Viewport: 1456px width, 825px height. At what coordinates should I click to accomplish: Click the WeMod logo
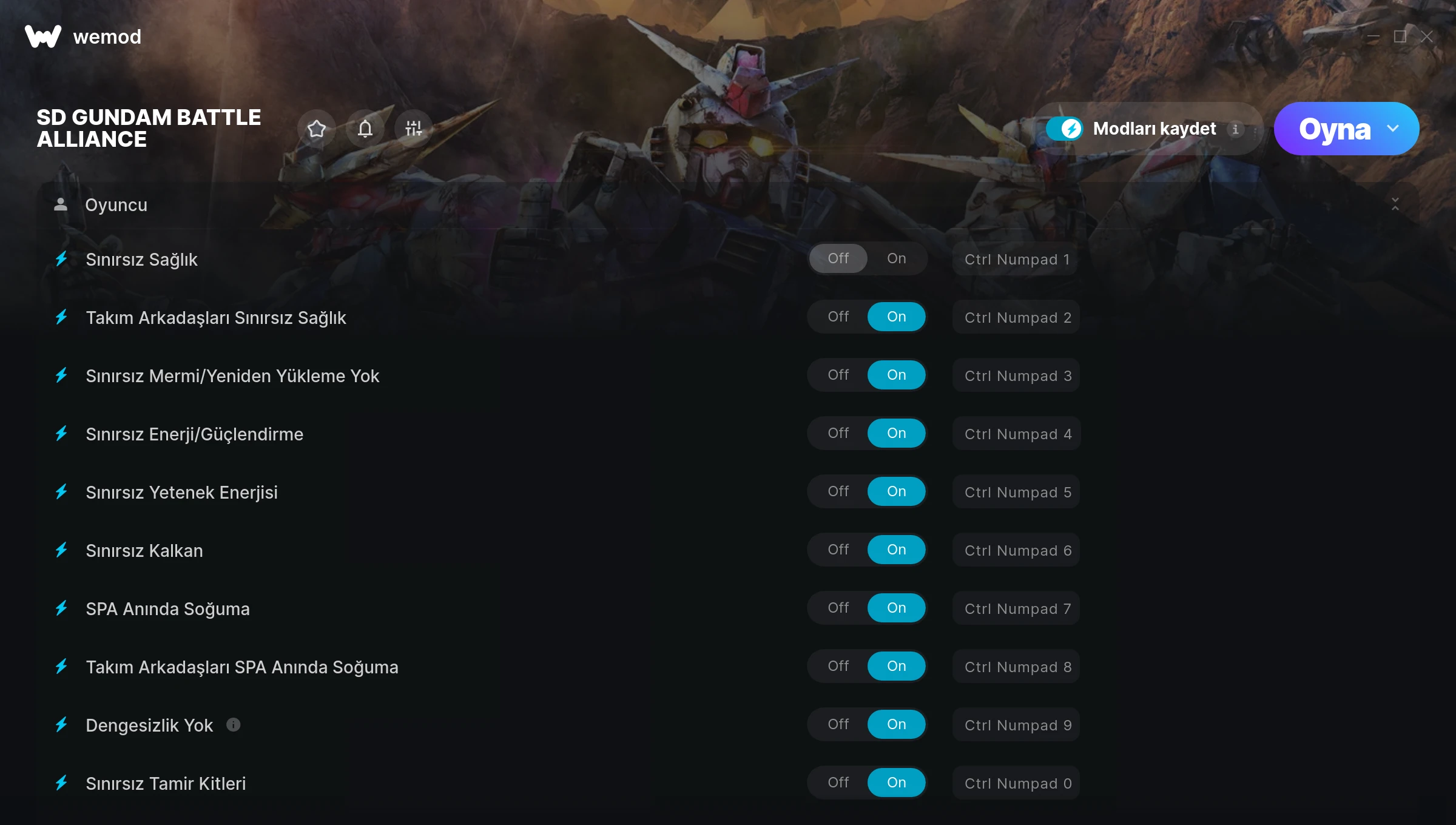(x=43, y=36)
